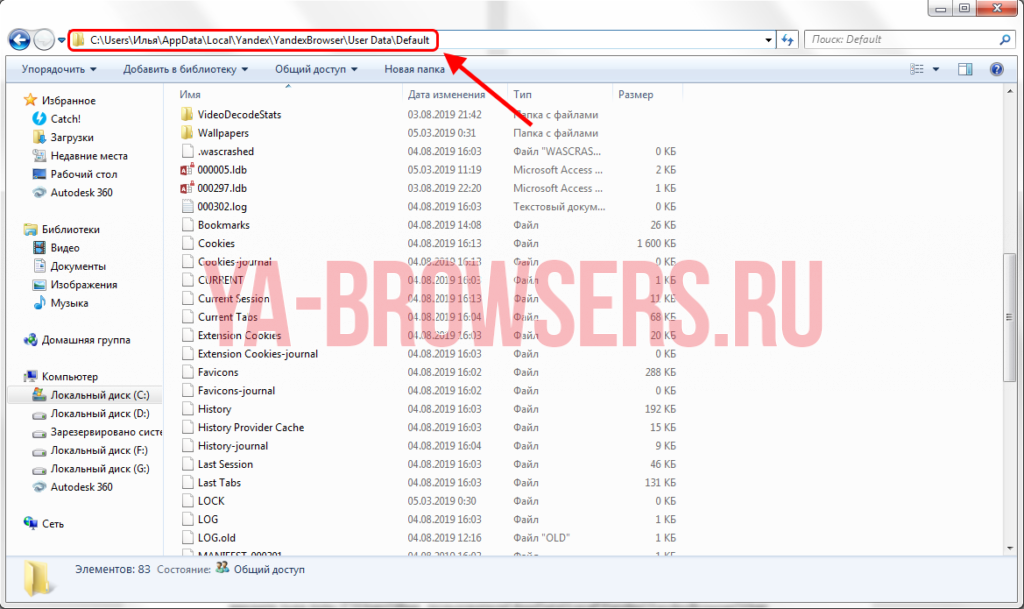Click the Help question mark icon
Viewport: 1024px width, 609px height.
996,69
